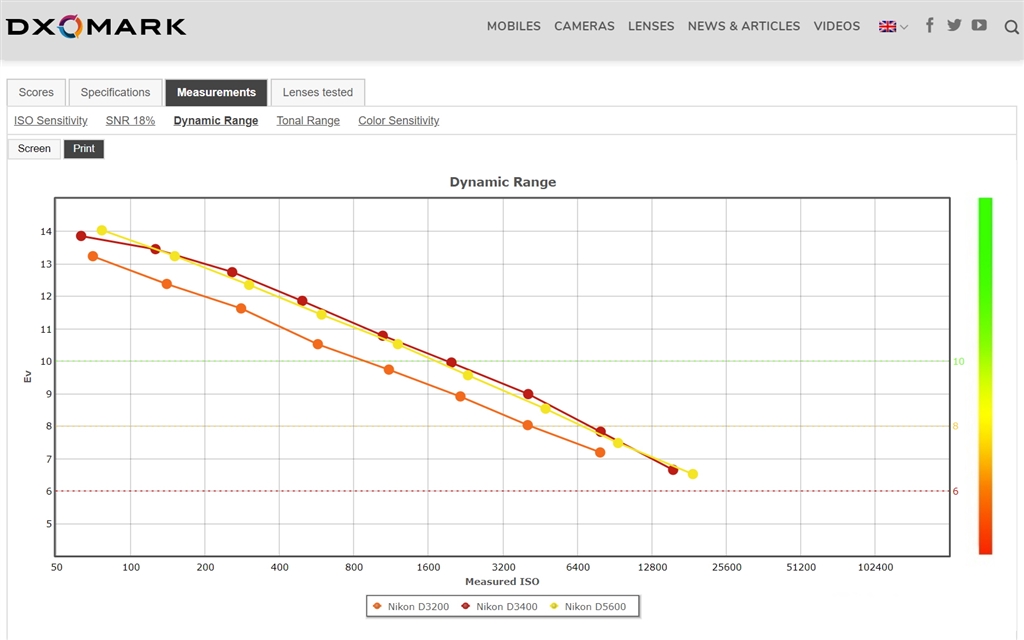Click the search magnifier icon

click(1011, 27)
